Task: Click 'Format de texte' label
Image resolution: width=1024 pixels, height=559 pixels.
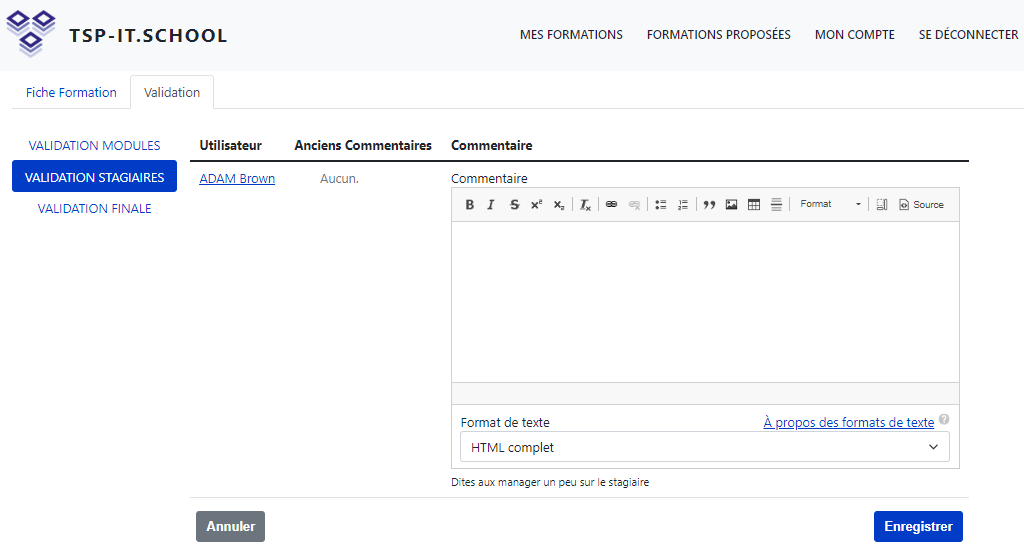Action: [505, 423]
